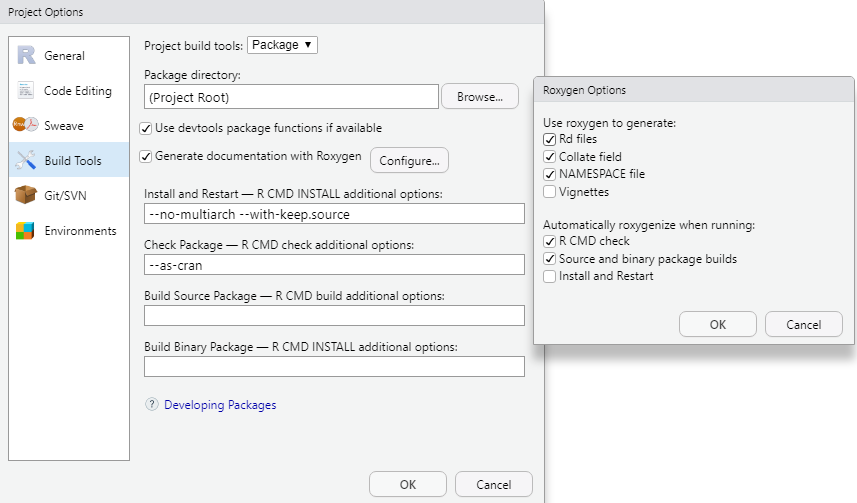Focus the Check Package options field
This screenshot has height=503, width=857.
click(334, 265)
